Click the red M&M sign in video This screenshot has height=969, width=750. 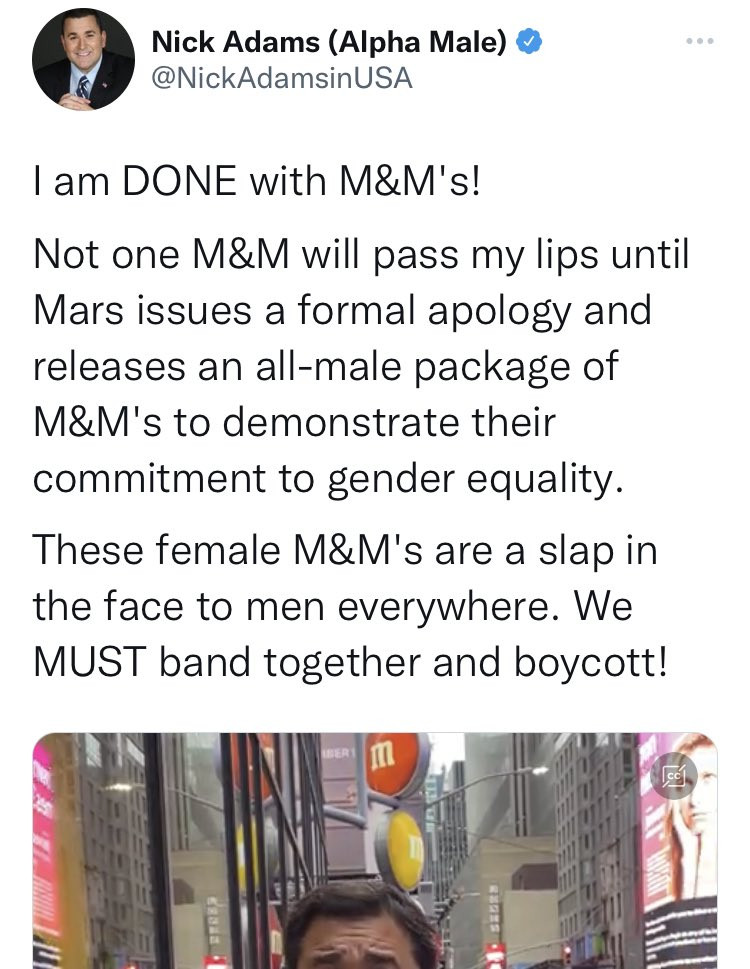[x=393, y=764]
